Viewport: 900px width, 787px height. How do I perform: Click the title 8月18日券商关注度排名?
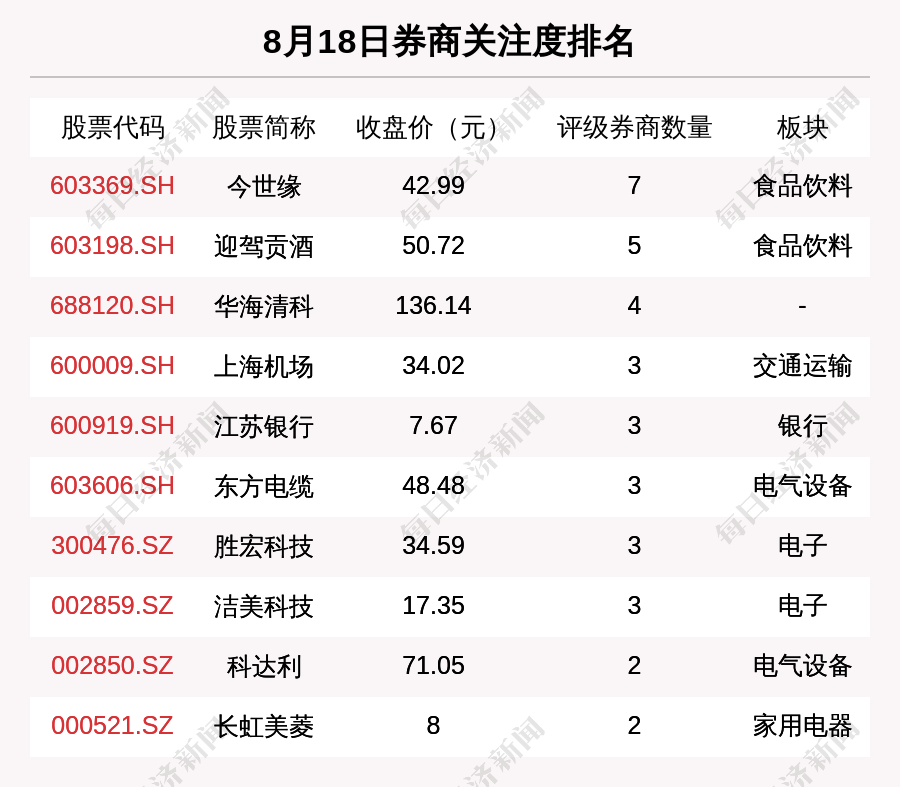tap(448, 42)
